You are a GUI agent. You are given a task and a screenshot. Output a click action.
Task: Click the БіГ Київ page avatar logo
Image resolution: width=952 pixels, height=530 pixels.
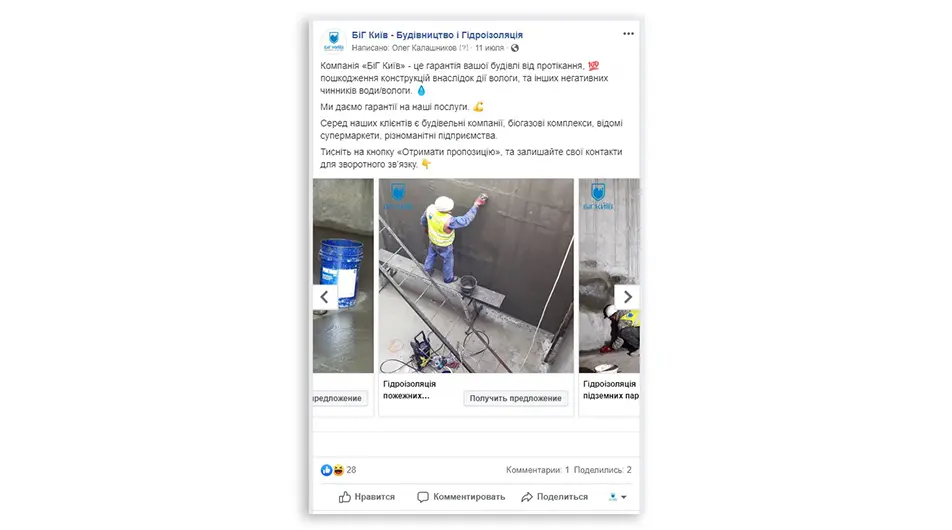click(x=333, y=41)
